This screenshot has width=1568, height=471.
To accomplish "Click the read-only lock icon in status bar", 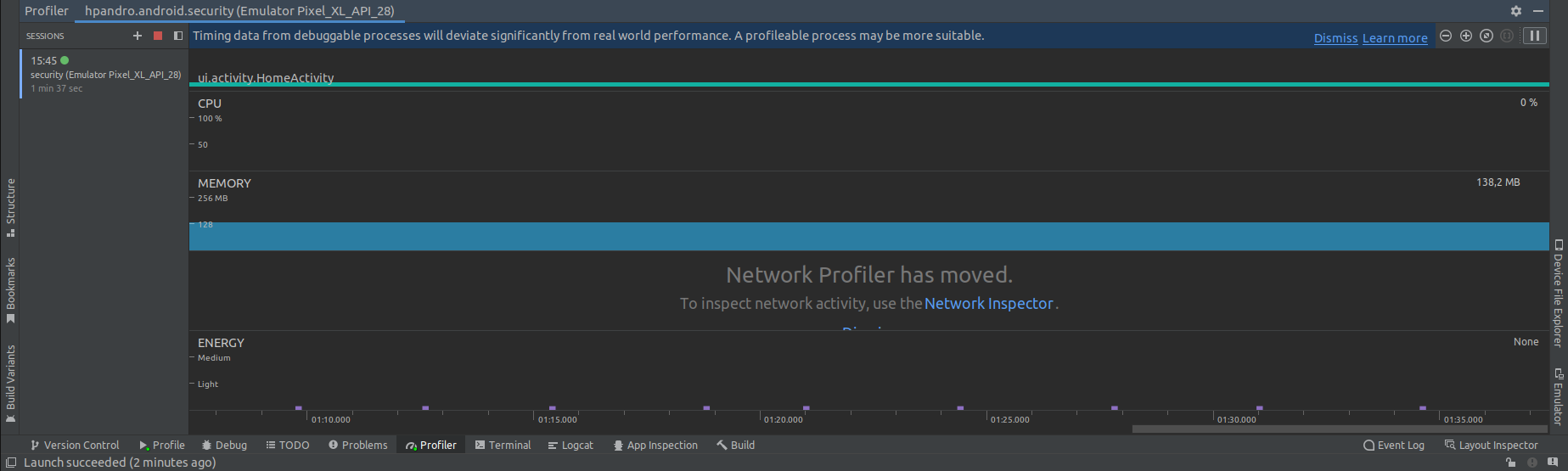I will click(1510, 463).
